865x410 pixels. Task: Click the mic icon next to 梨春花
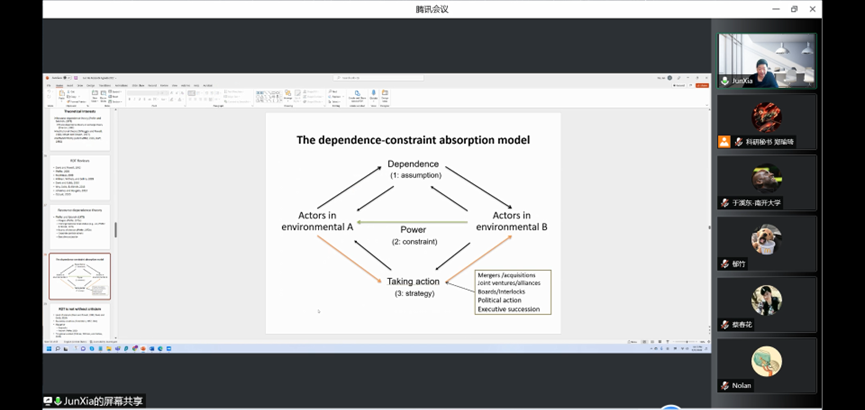pyautogui.click(x=725, y=325)
